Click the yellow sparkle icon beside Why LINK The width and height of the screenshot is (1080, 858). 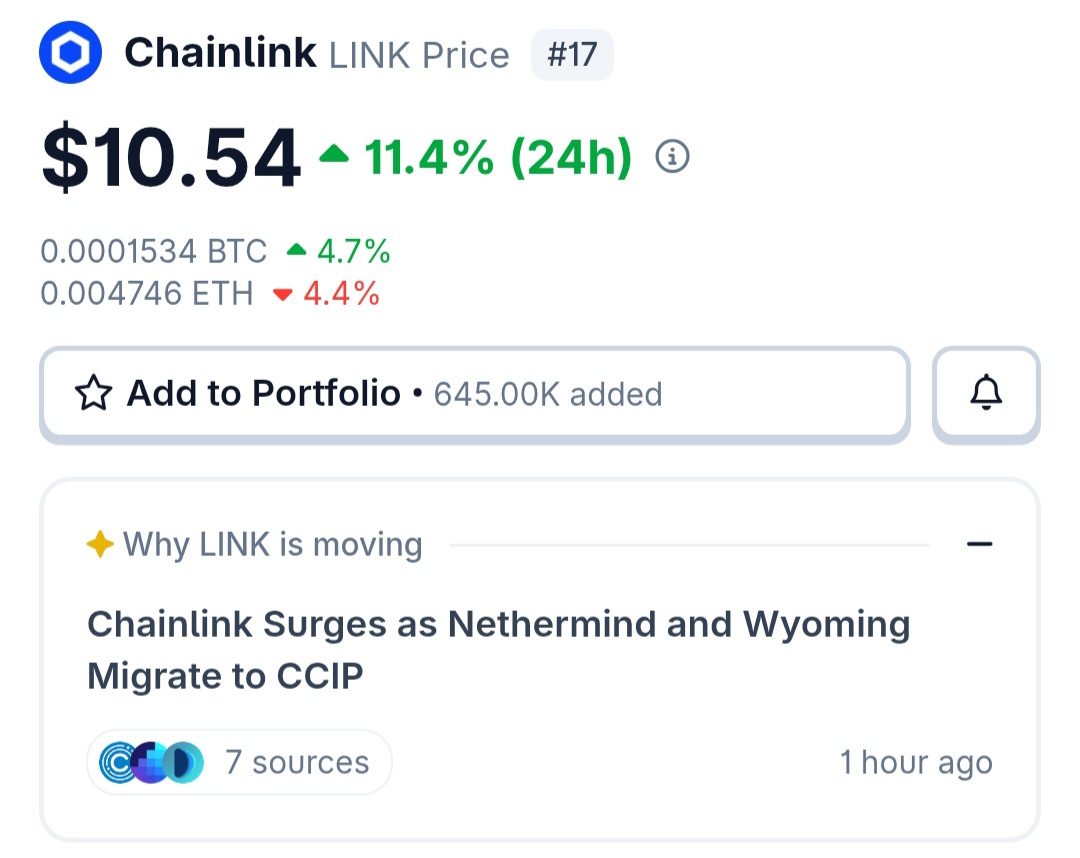point(100,544)
